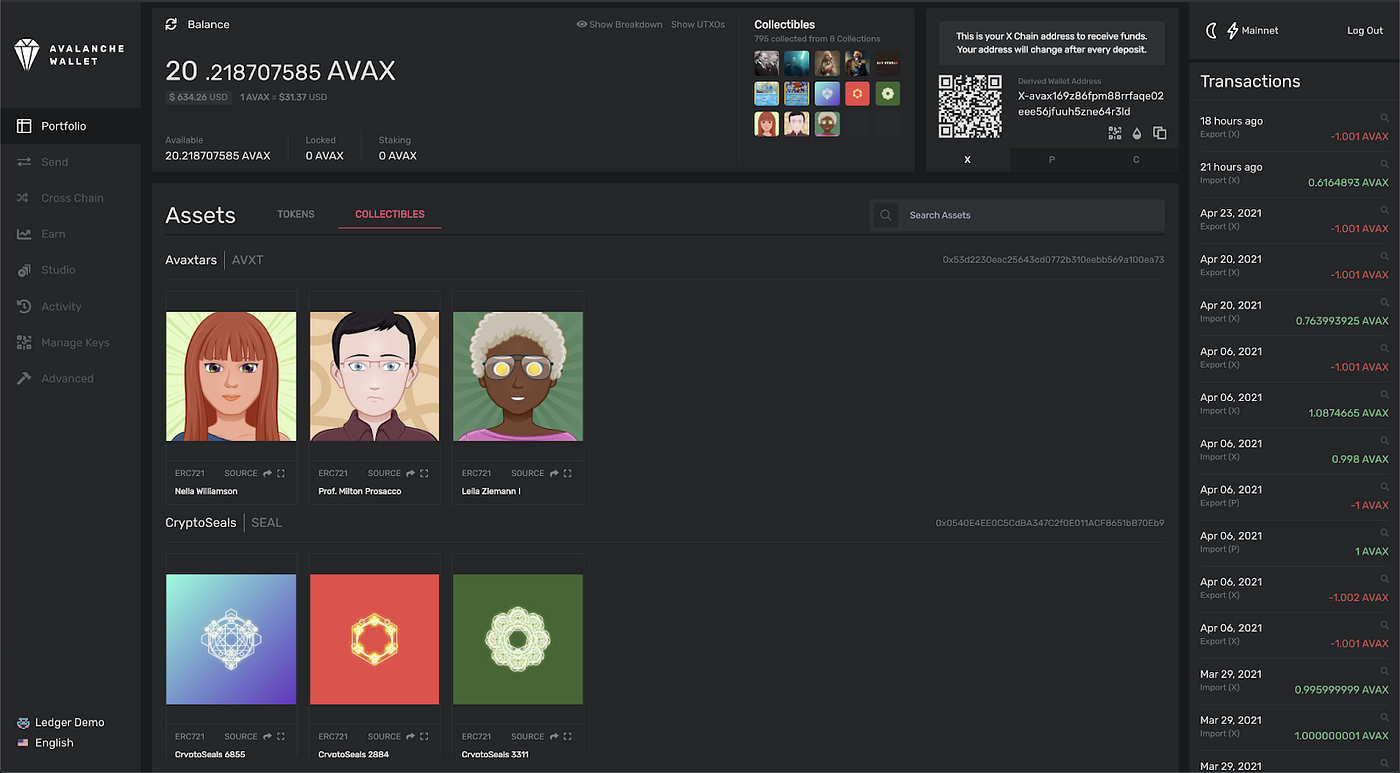Click SOURCE link on CryptoSeals 3311 card

(528, 736)
